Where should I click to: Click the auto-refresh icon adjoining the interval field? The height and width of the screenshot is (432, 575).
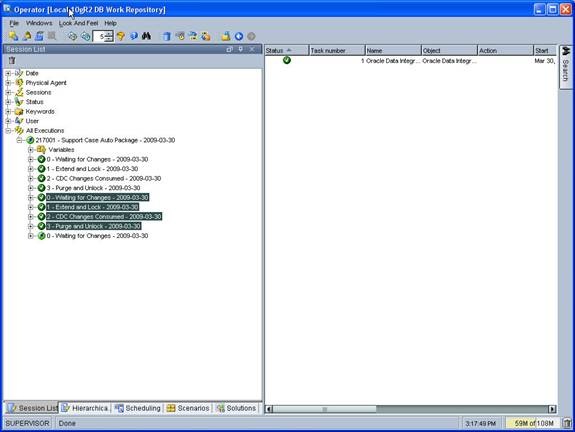point(85,36)
